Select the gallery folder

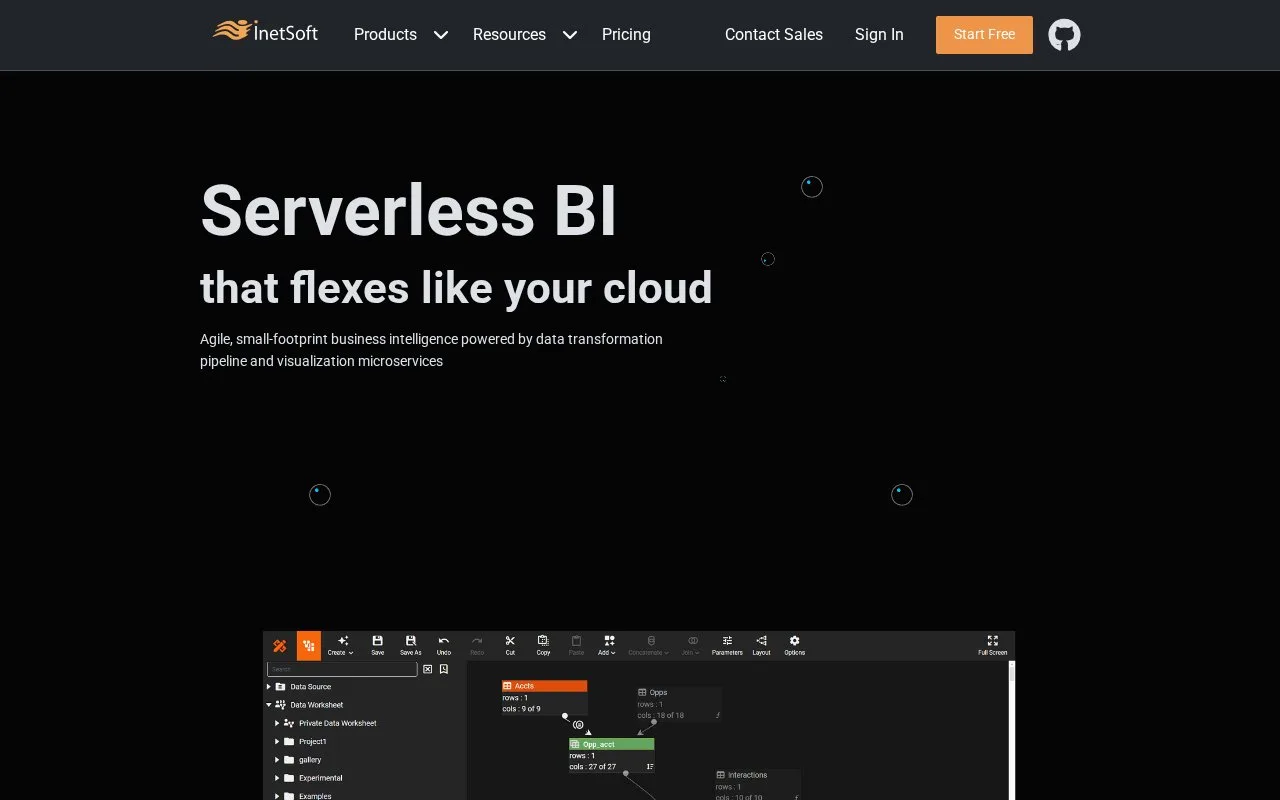click(310, 760)
